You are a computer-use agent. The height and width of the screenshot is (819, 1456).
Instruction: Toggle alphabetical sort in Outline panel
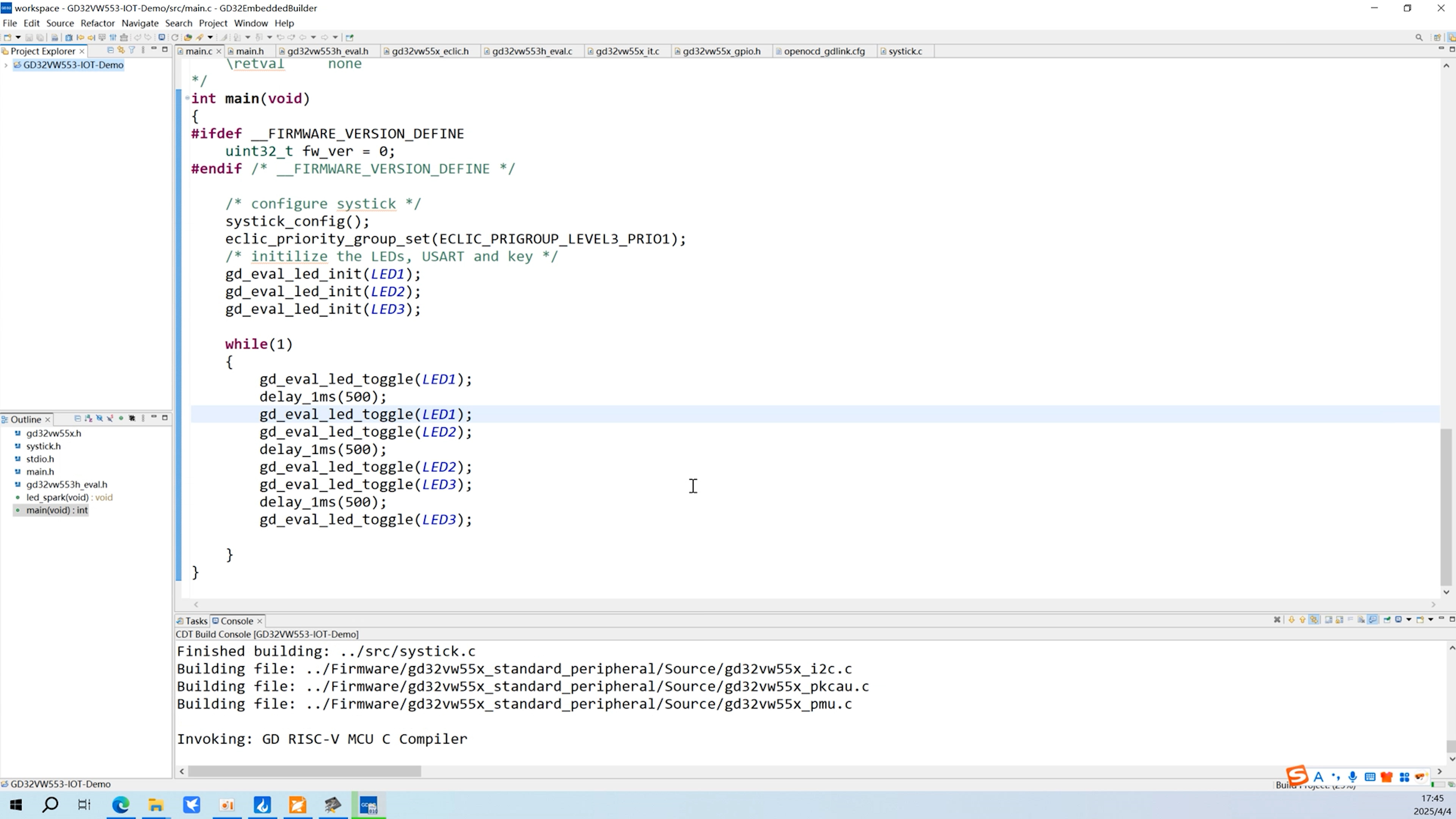(x=88, y=419)
